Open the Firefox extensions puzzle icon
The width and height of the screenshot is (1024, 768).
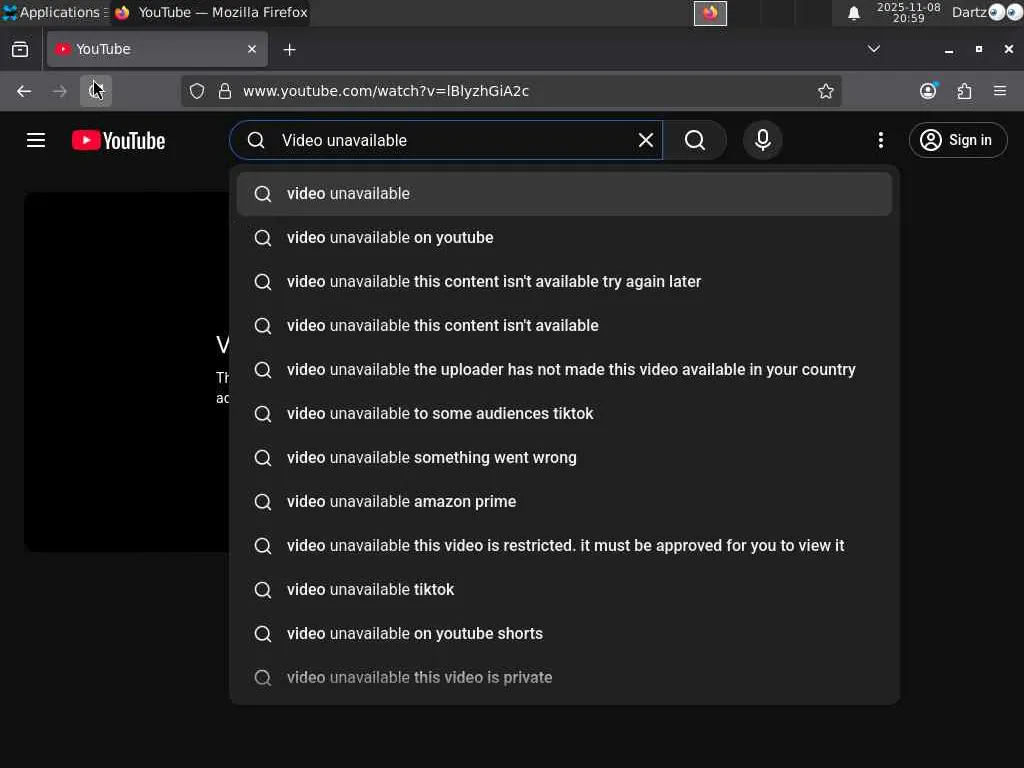pos(964,91)
